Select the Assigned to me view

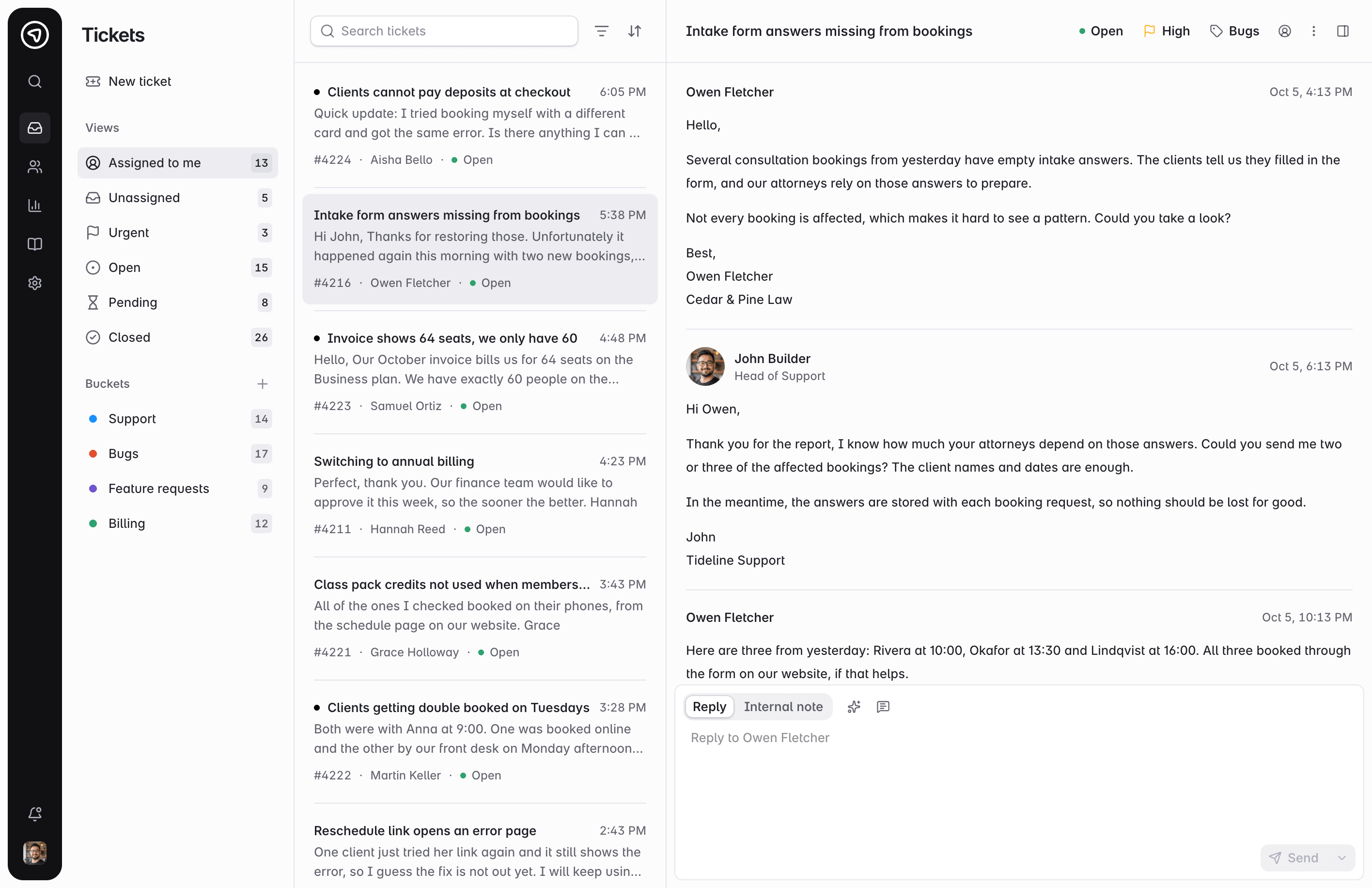click(177, 162)
